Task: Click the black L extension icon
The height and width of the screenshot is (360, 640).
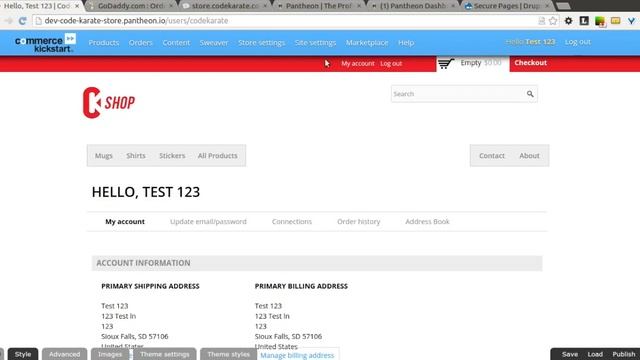Action: pos(584,21)
